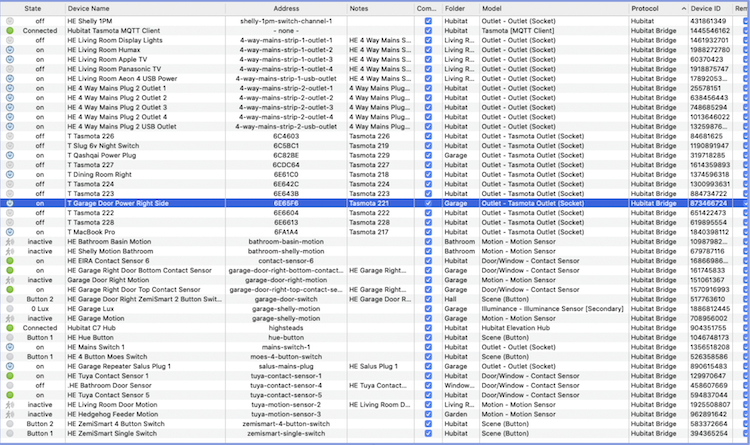Click state icon for HE ZemiSmart Single Switch

point(10,434)
